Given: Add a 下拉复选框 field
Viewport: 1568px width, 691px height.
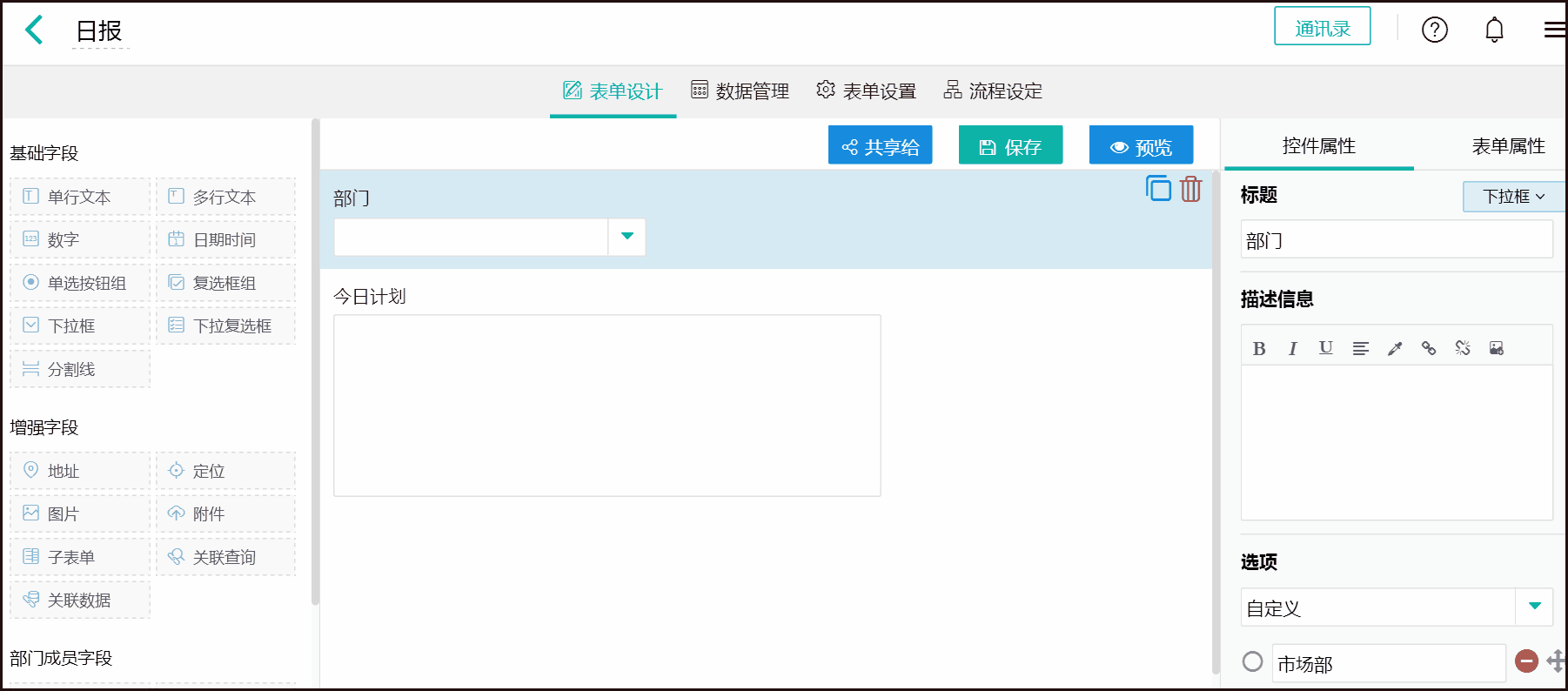Looking at the screenshot, I should point(225,325).
